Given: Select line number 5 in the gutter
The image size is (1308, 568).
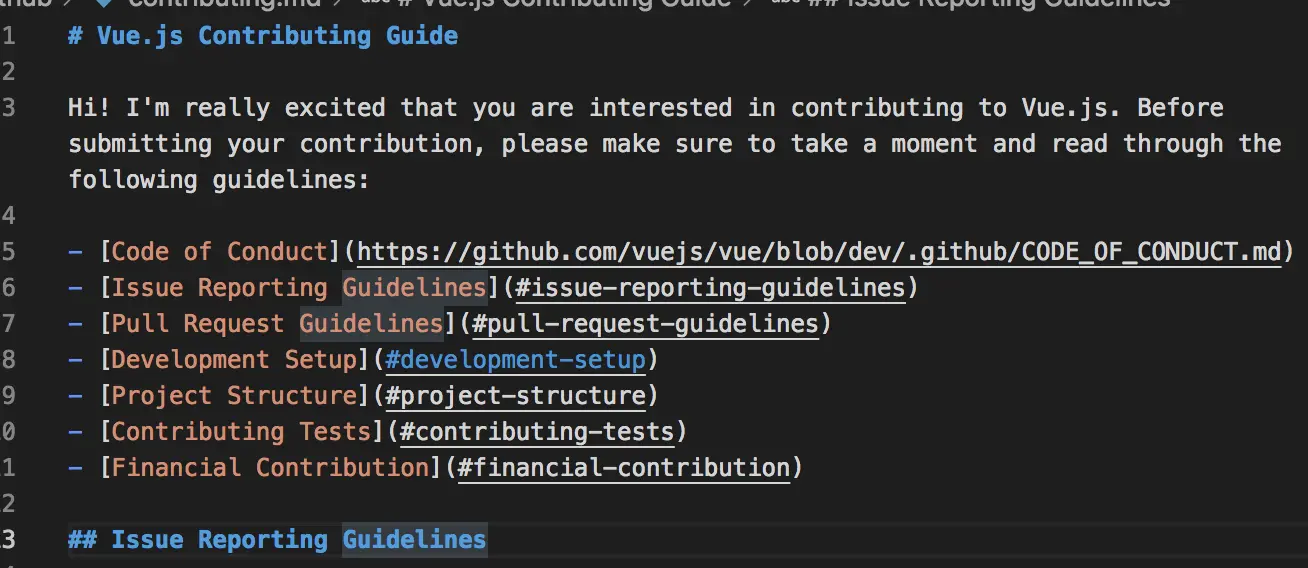Looking at the screenshot, I should (x=8, y=251).
